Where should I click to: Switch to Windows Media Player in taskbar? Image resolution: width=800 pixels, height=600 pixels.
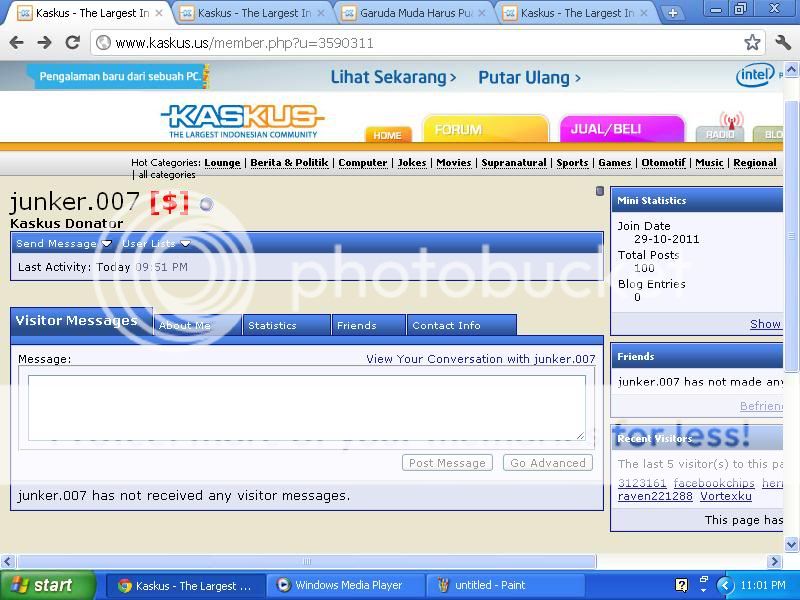click(345, 585)
